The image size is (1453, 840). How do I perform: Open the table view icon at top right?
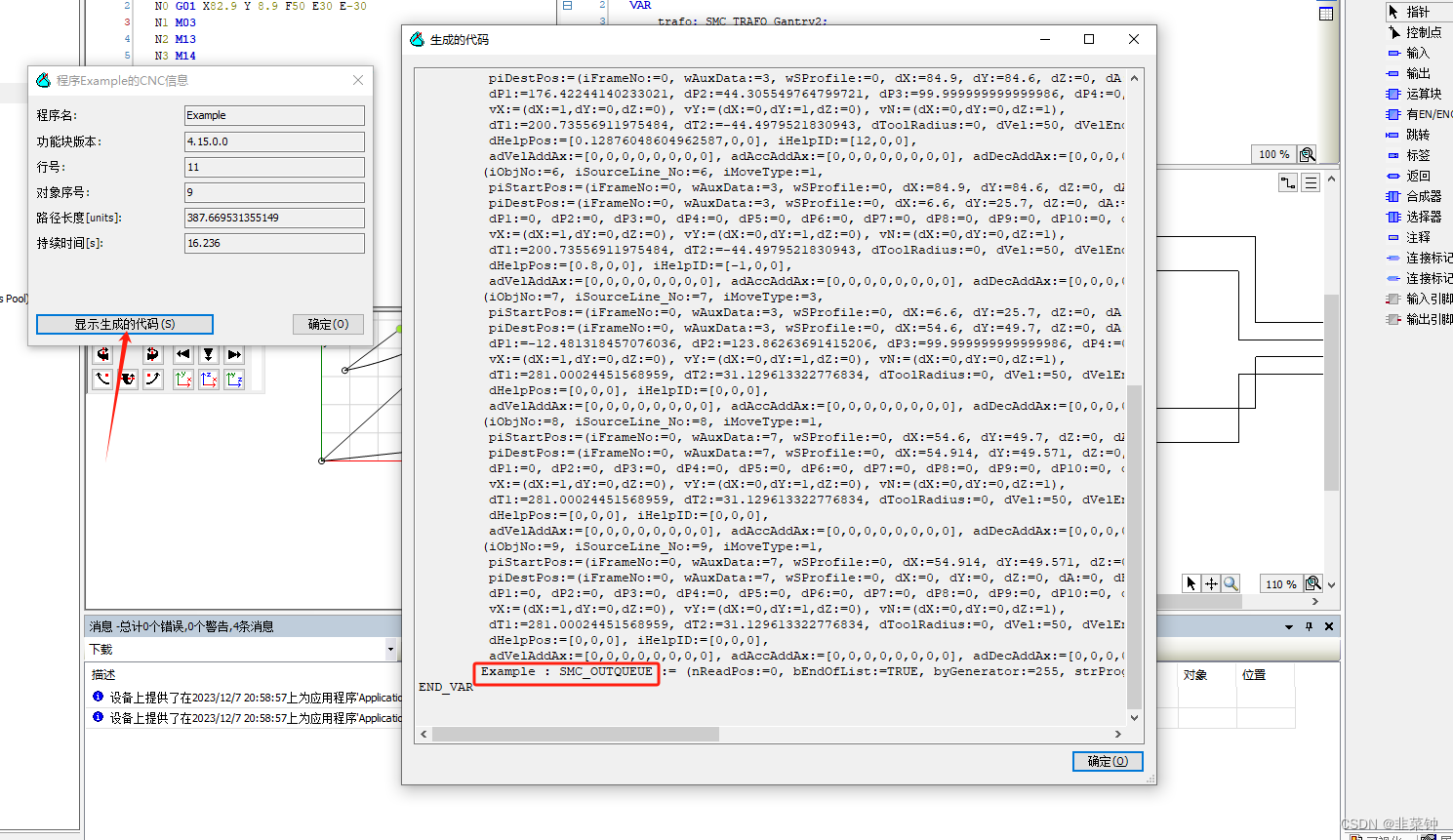(1326, 14)
